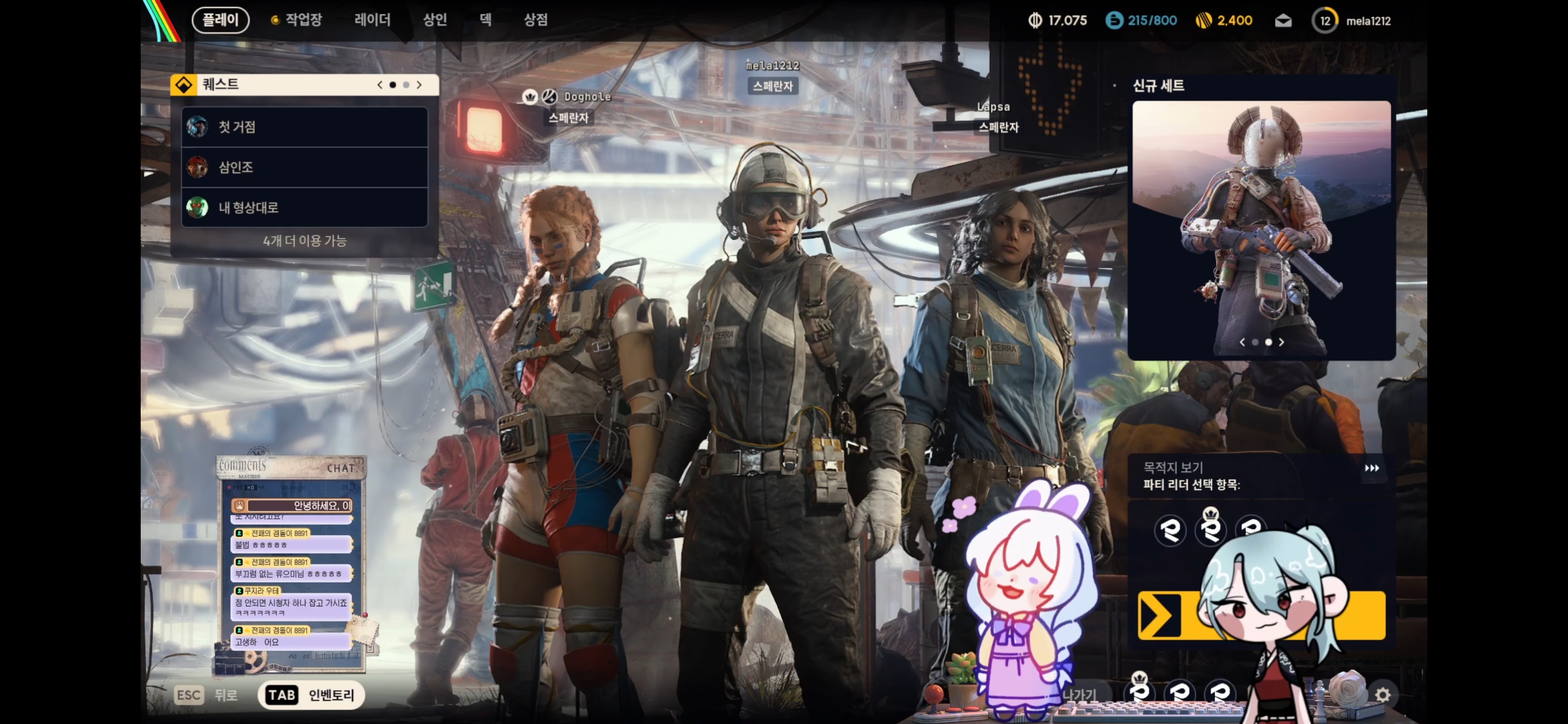Click the coin currency icon beside 17,075
The height and width of the screenshot is (724, 1568).
click(1035, 21)
